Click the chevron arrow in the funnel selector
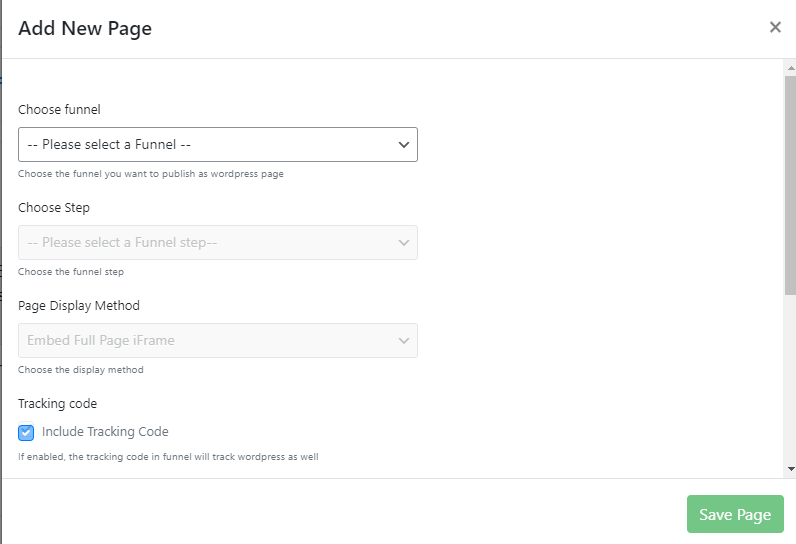This screenshot has height=544, width=796. (x=403, y=145)
